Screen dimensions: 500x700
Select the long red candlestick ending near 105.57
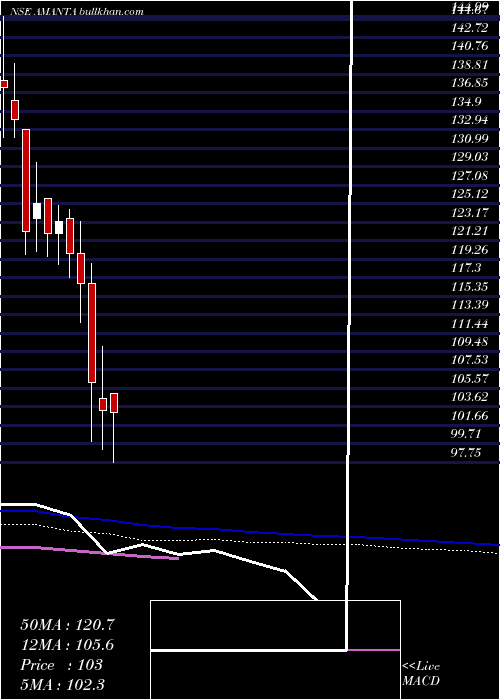(92, 333)
